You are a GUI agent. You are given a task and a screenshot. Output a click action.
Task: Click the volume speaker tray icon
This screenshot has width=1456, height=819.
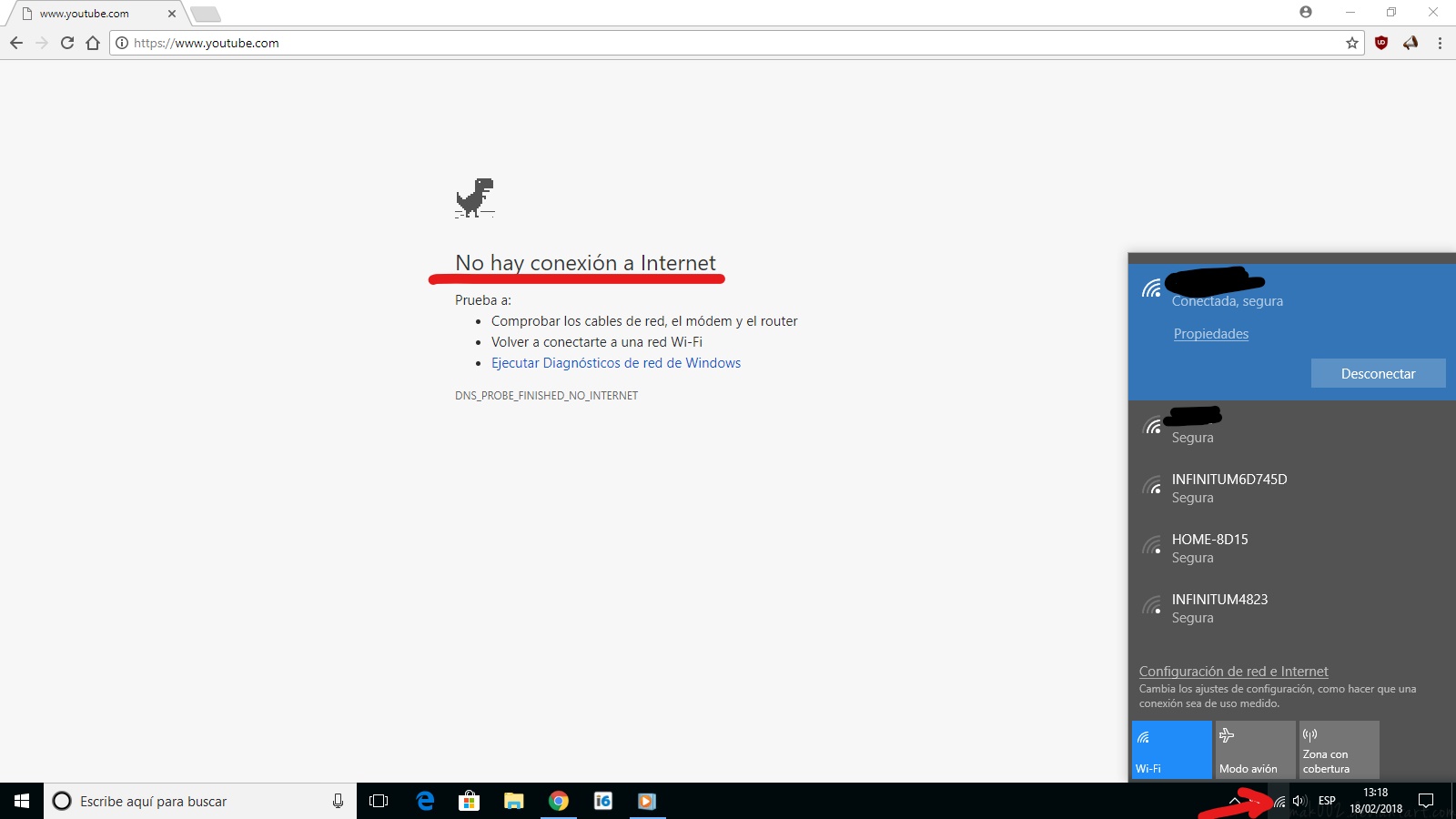pos(1299,801)
